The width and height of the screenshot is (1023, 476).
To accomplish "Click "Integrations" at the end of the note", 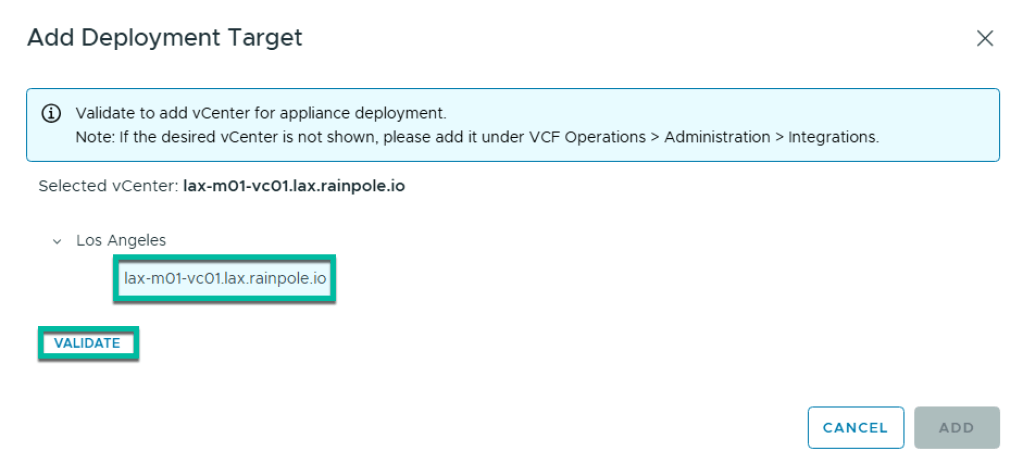I will click(834, 137).
